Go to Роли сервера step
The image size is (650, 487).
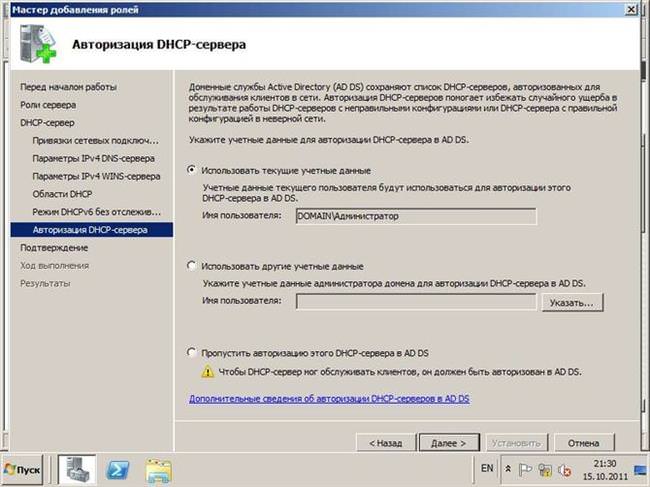[x=48, y=105]
